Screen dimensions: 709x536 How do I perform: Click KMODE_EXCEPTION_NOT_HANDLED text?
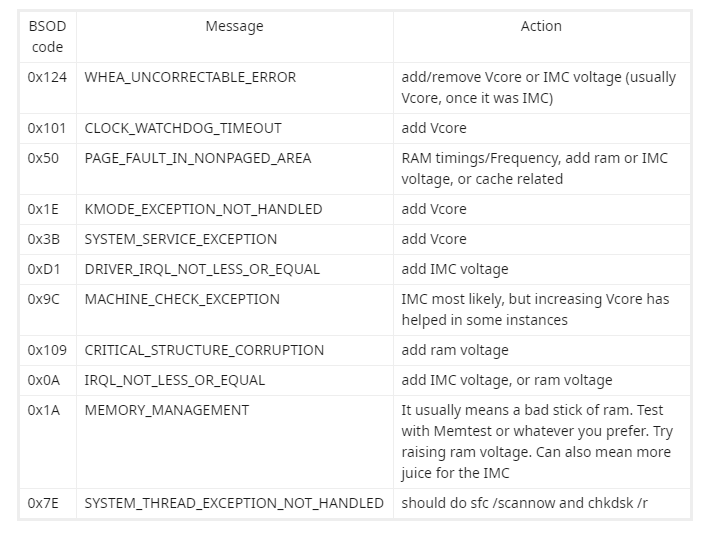click(x=203, y=209)
